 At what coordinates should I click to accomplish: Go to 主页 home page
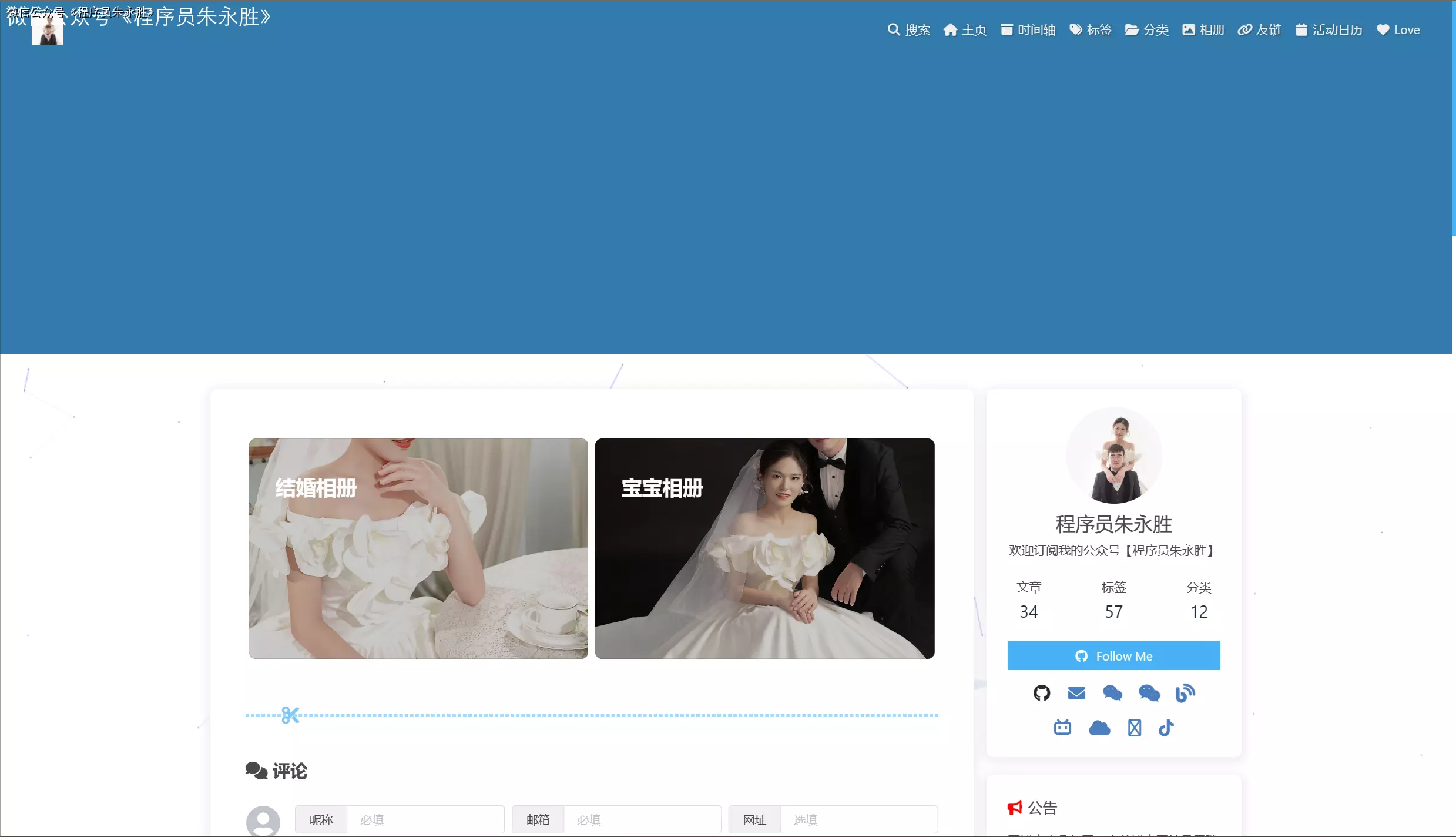tap(965, 30)
